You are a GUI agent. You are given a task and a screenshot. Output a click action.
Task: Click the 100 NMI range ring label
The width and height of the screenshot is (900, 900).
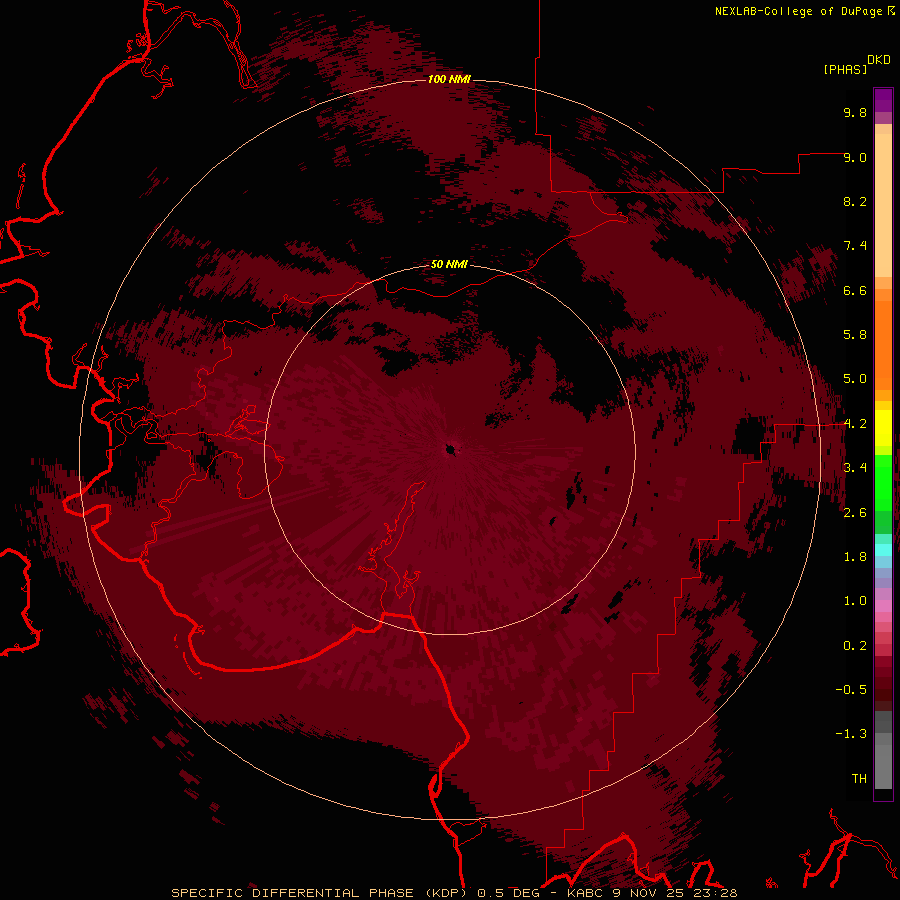tap(449, 79)
